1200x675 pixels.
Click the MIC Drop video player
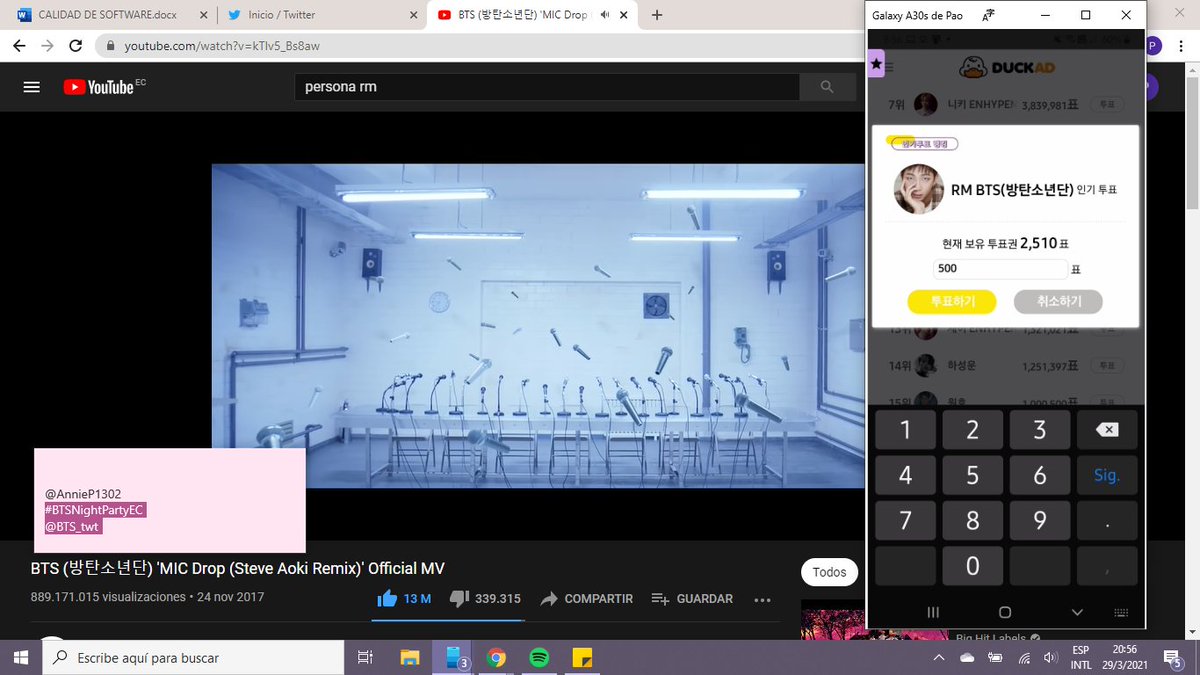click(x=538, y=326)
